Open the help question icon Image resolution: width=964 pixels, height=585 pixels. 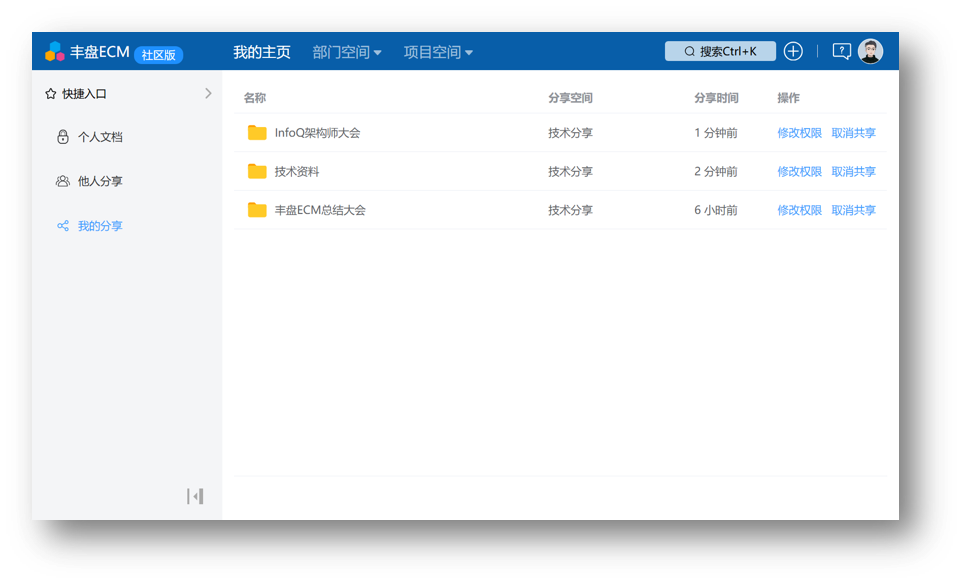coord(841,51)
